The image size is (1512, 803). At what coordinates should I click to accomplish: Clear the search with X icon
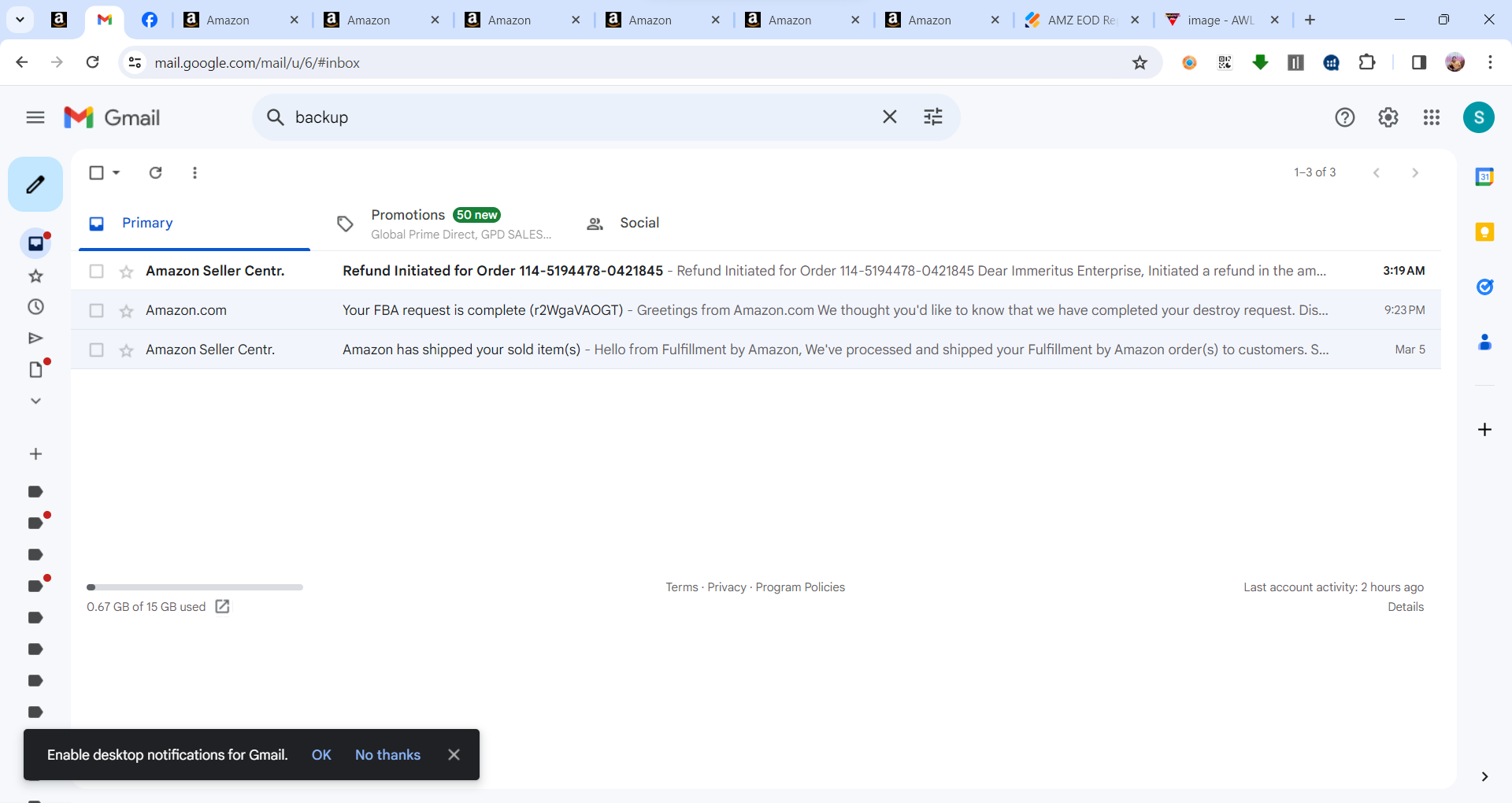890,117
